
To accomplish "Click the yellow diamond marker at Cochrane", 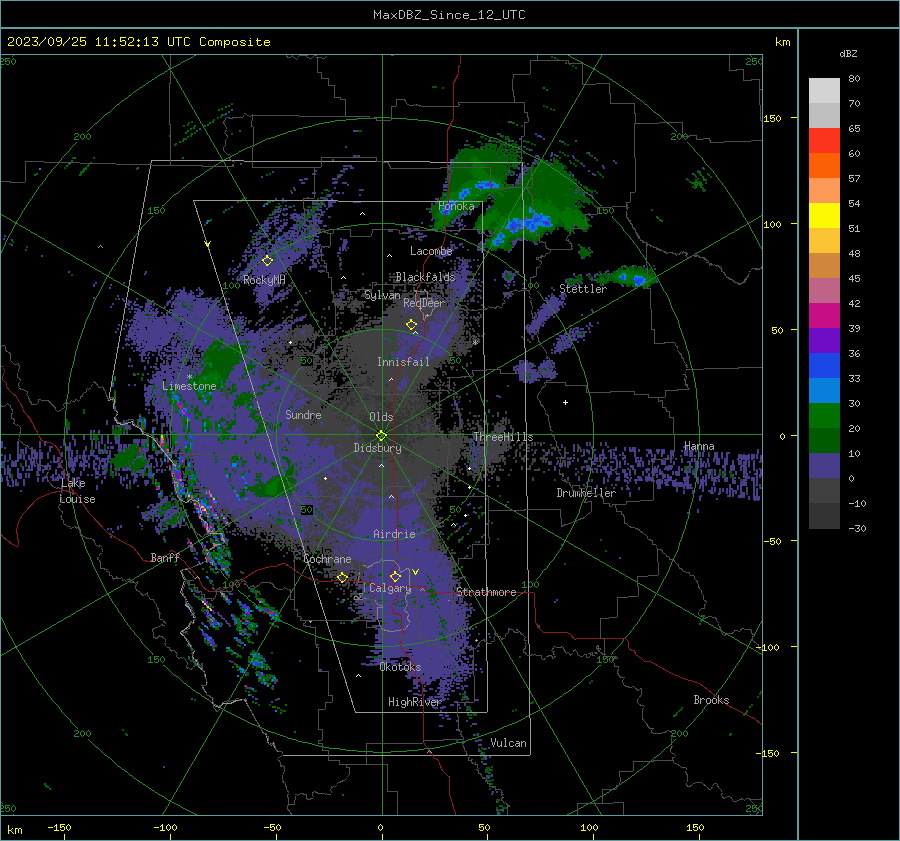I will coord(342,577).
